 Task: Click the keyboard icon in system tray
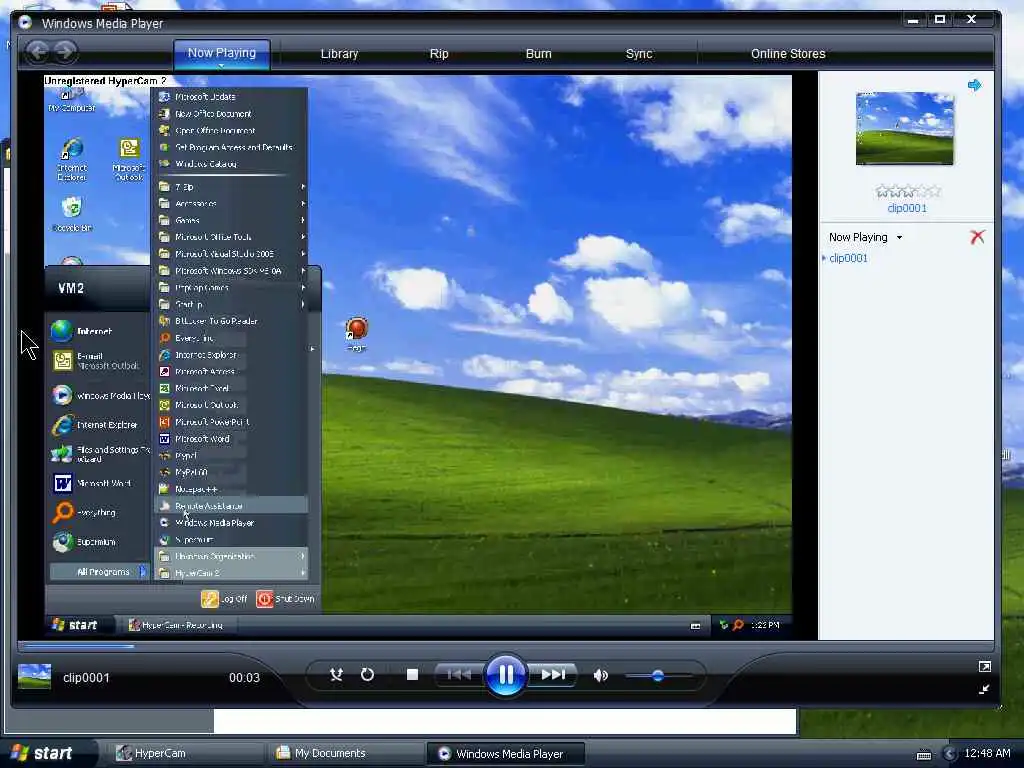(x=924, y=755)
